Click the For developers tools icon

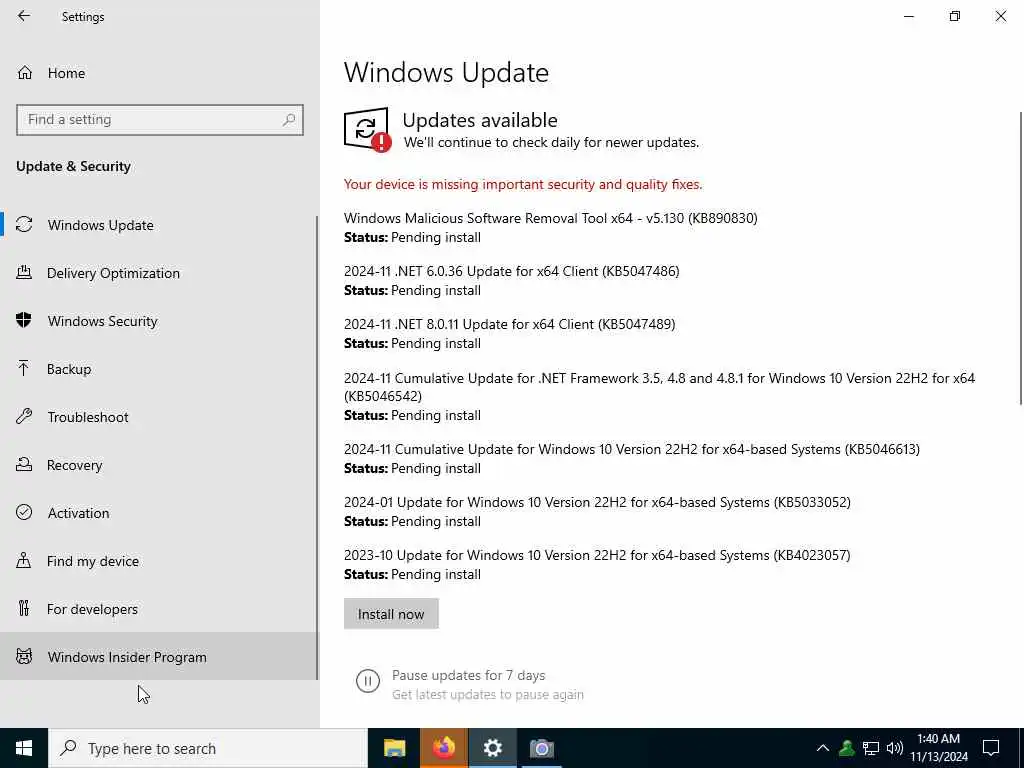click(x=24, y=608)
